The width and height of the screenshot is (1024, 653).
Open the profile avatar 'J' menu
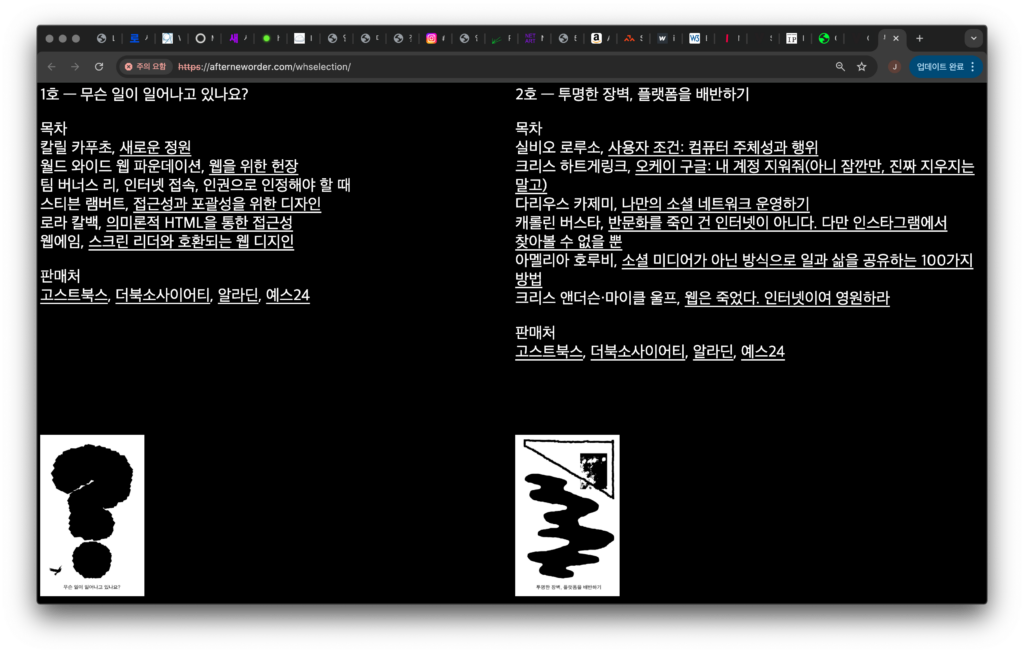tap(894, 67)
